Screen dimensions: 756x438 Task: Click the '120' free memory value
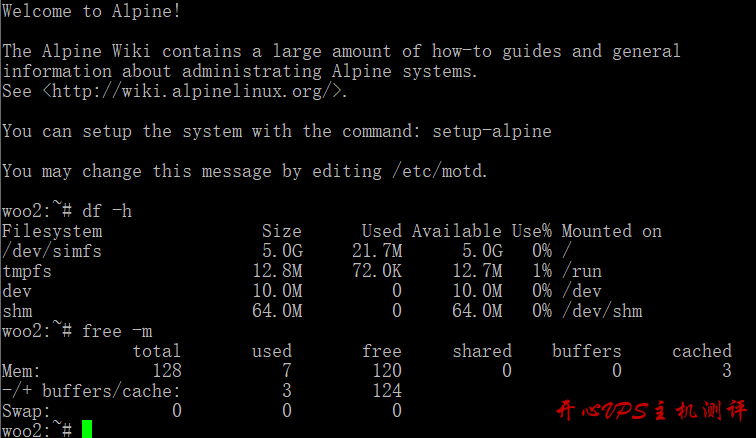[387, 371]
